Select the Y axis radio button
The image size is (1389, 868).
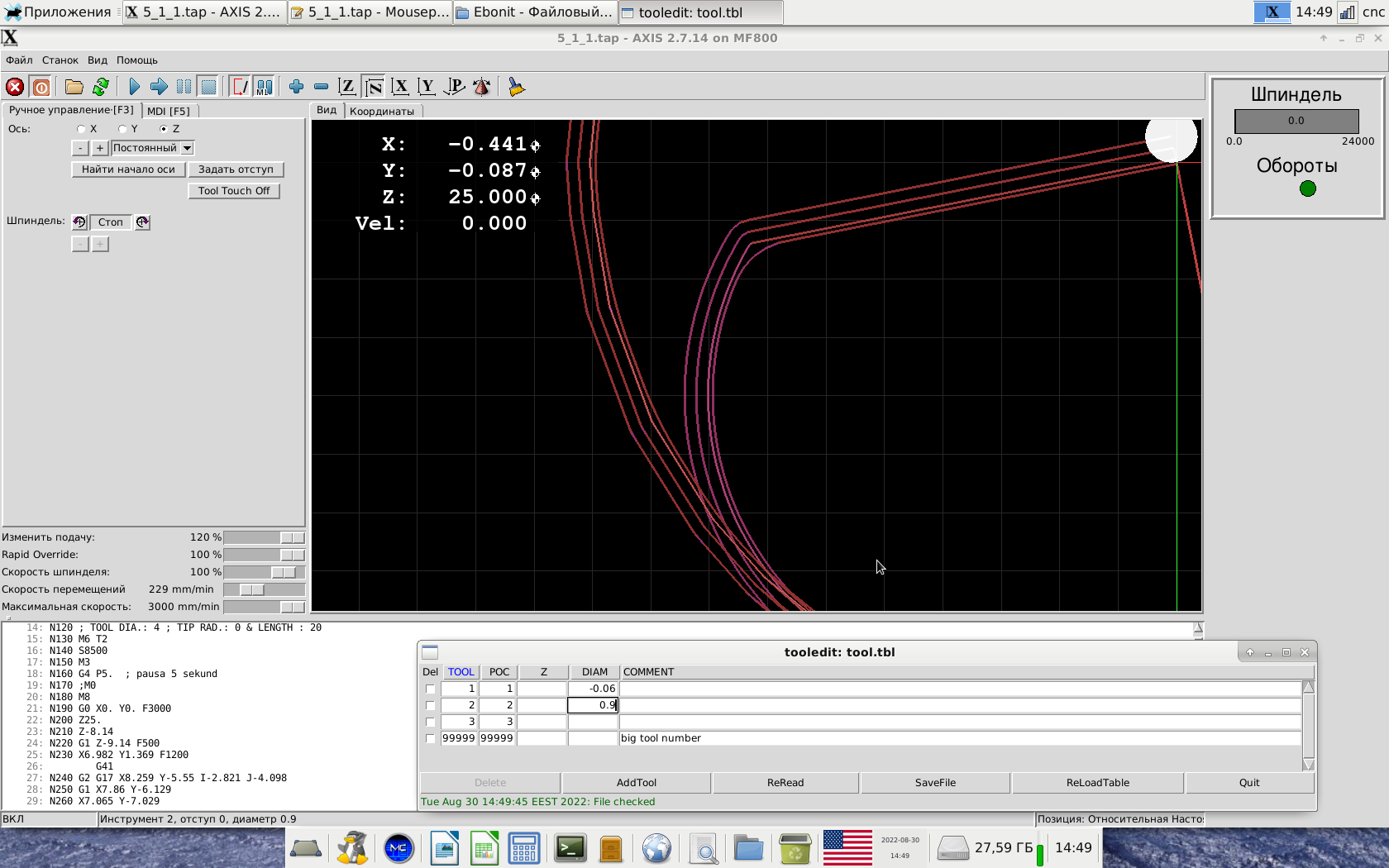click(122, 129)
